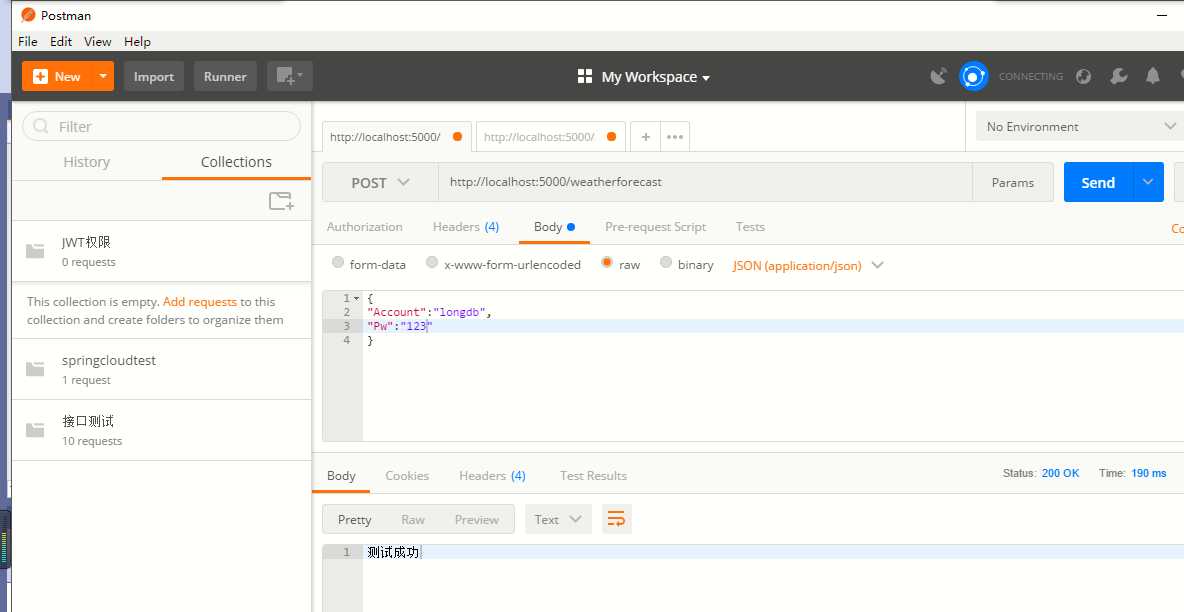Open the tab options ellipsis menu
This screenshot has width=1184, height=612.
point(675,137)
